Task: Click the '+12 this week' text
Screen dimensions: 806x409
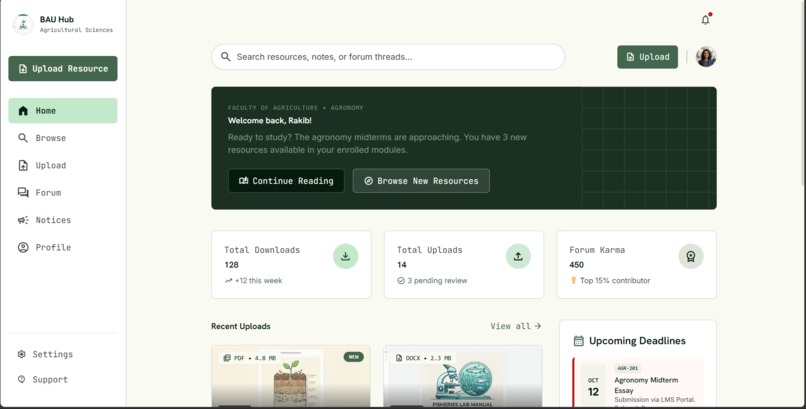Action: (259, 281)
